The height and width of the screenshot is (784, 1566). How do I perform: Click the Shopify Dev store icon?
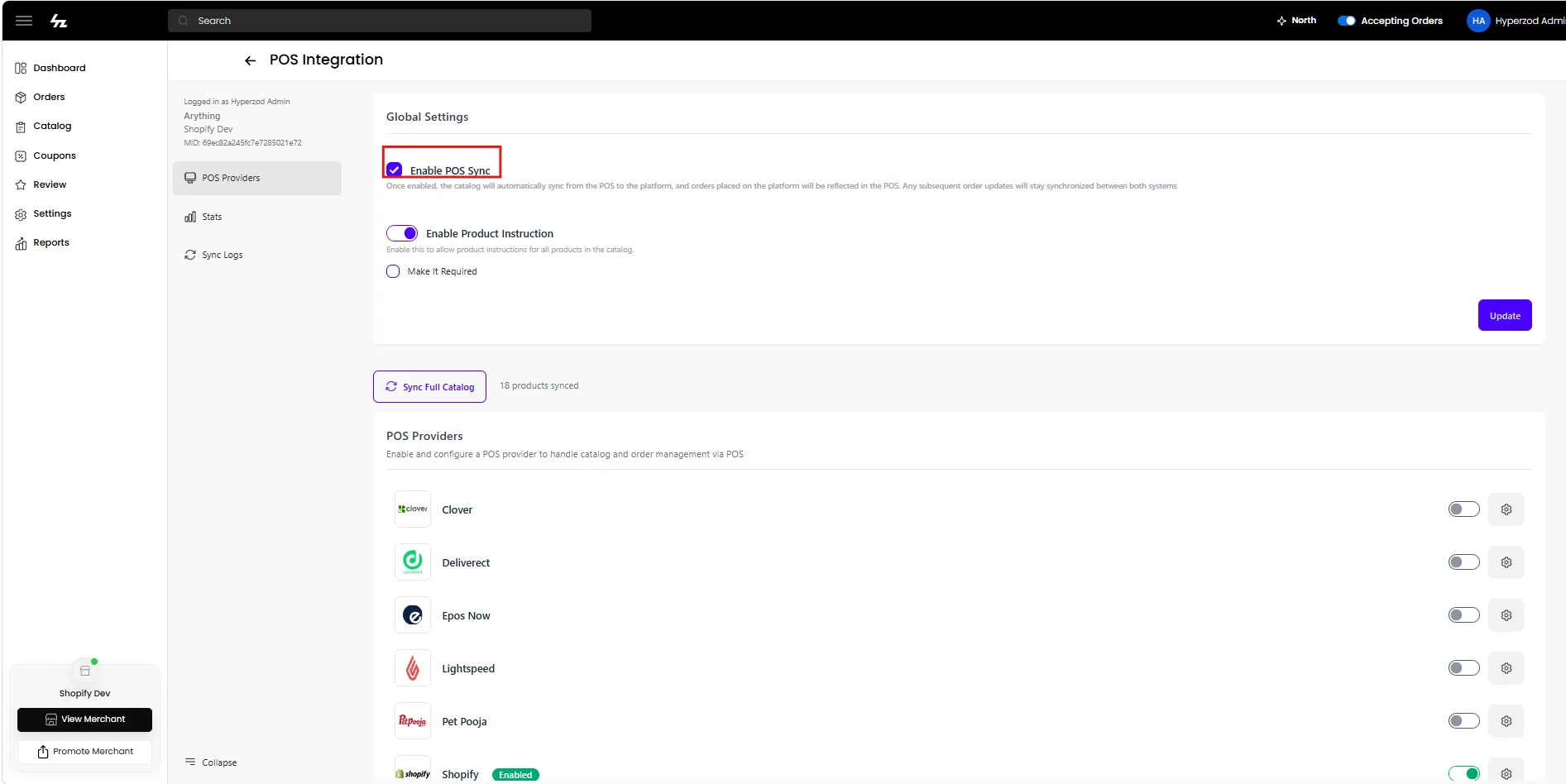coord(84,671)
